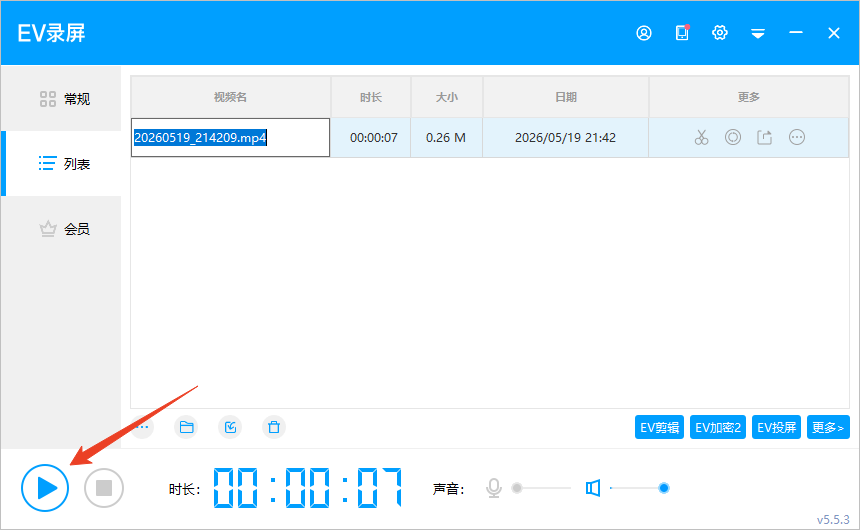Screen dimensions: 860x530
Task: Adjust the speaker volume slider
Action: tap(639, 488)
